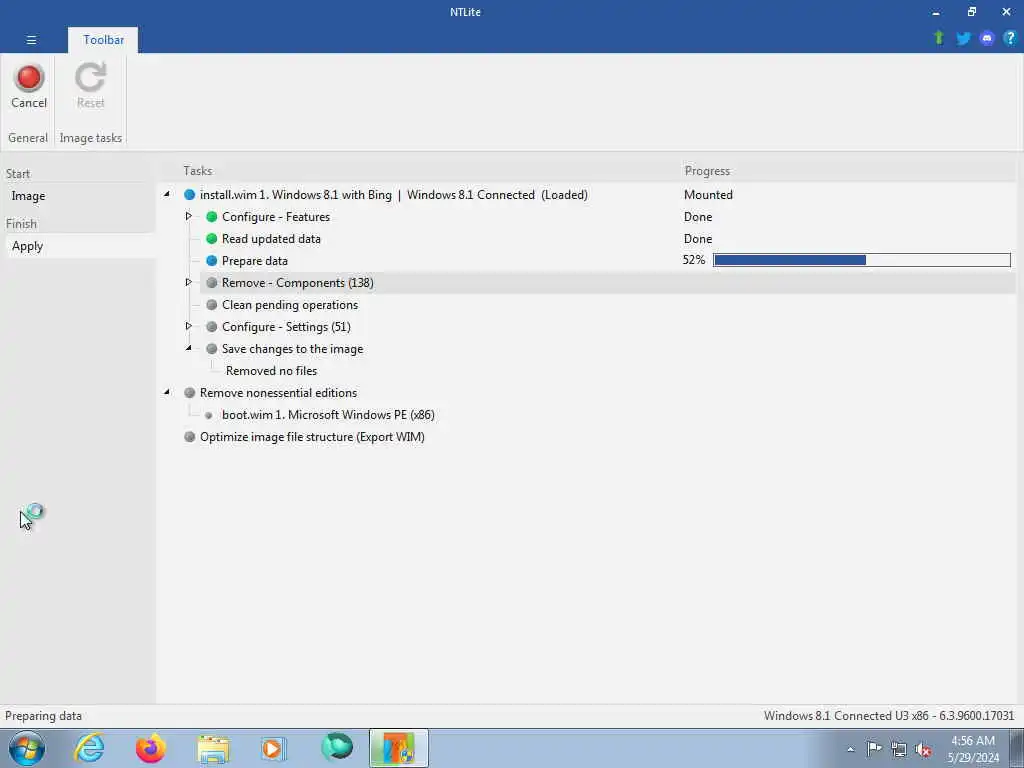The width and height of the screenshot is (1024, 768).
Task: Open the Image page in sidebar
Action: tap(28, 196)
